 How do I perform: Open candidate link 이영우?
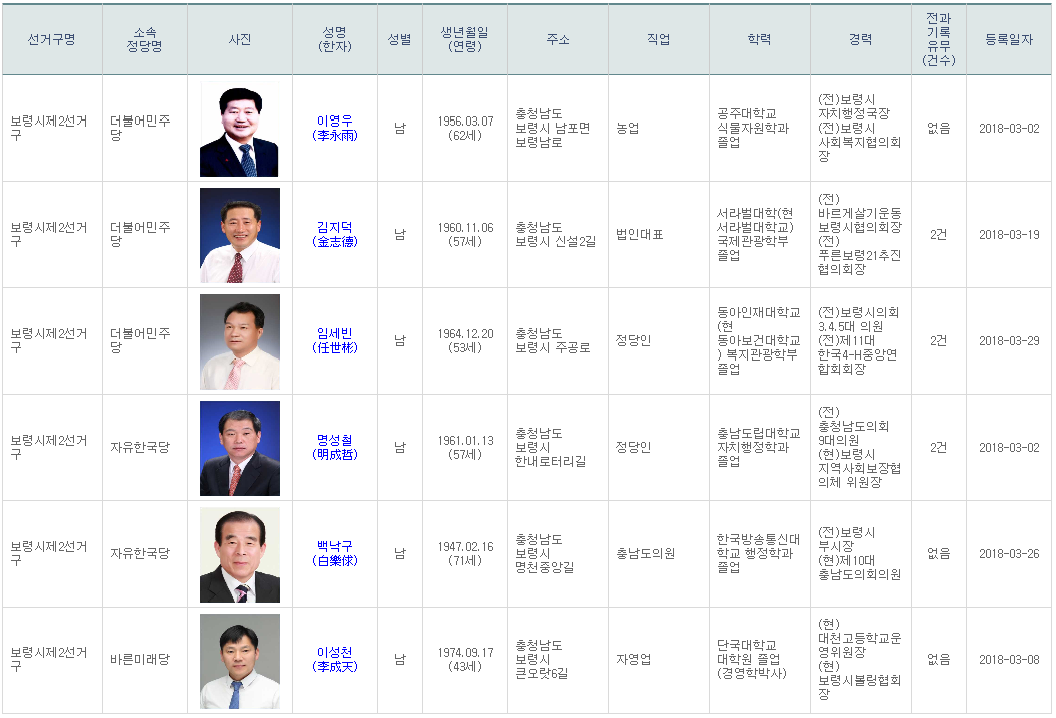[335, 128]
